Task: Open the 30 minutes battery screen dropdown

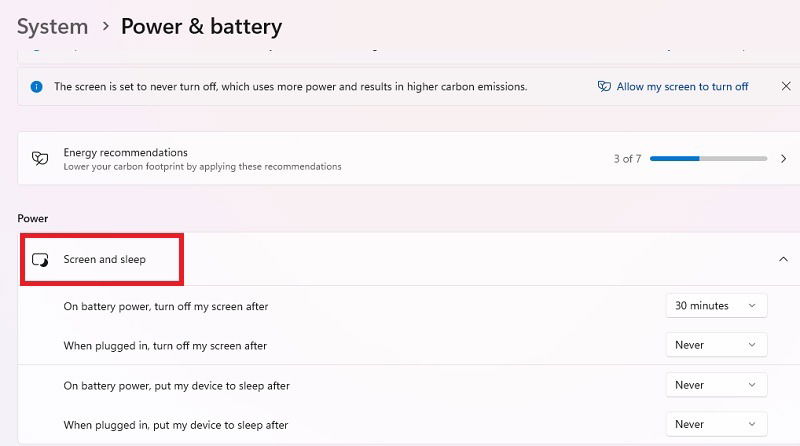Action: tap(716, 306)
